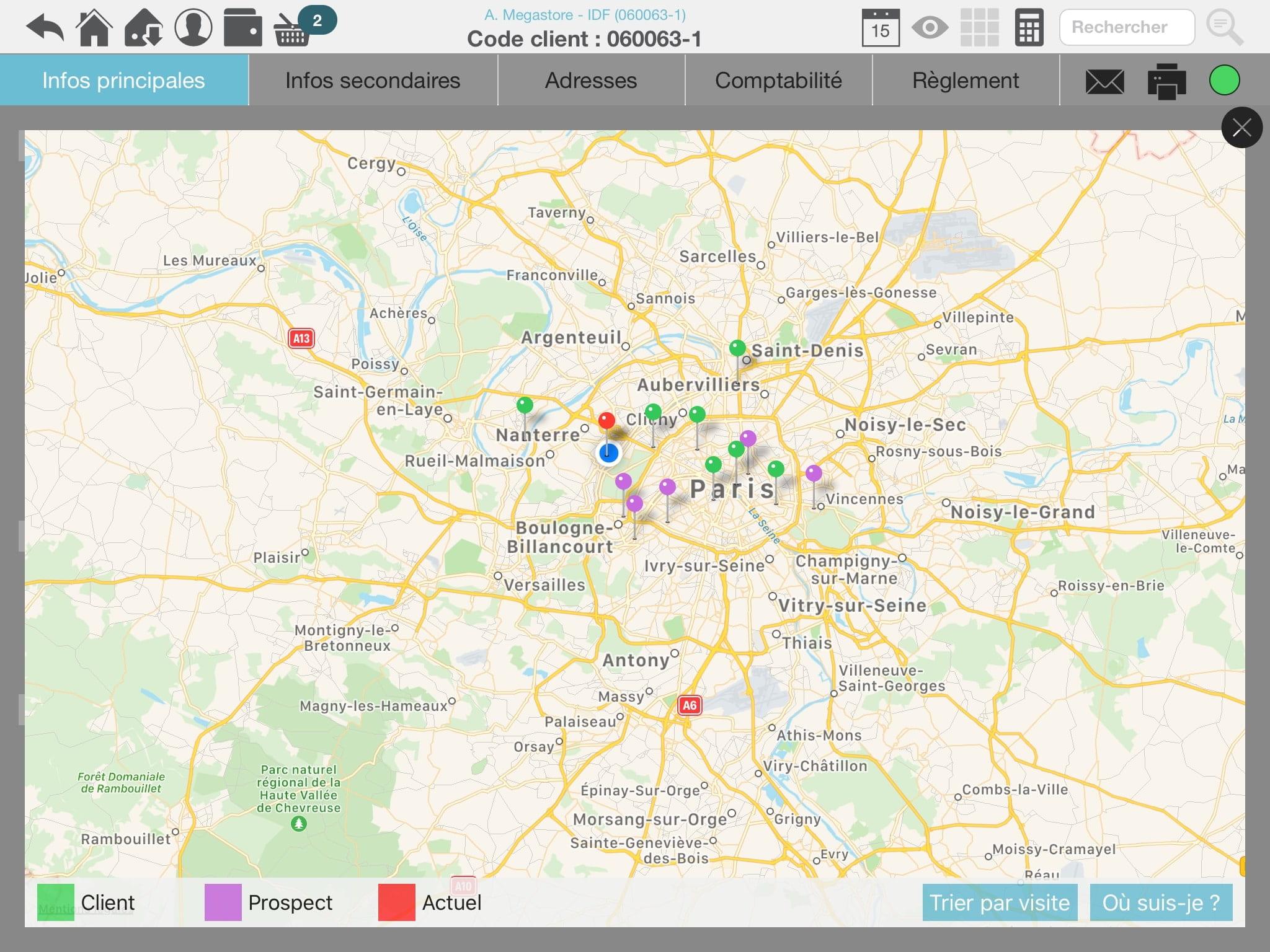Switch to the Règlement tab

pyautogui.click(x=966, y=81)
